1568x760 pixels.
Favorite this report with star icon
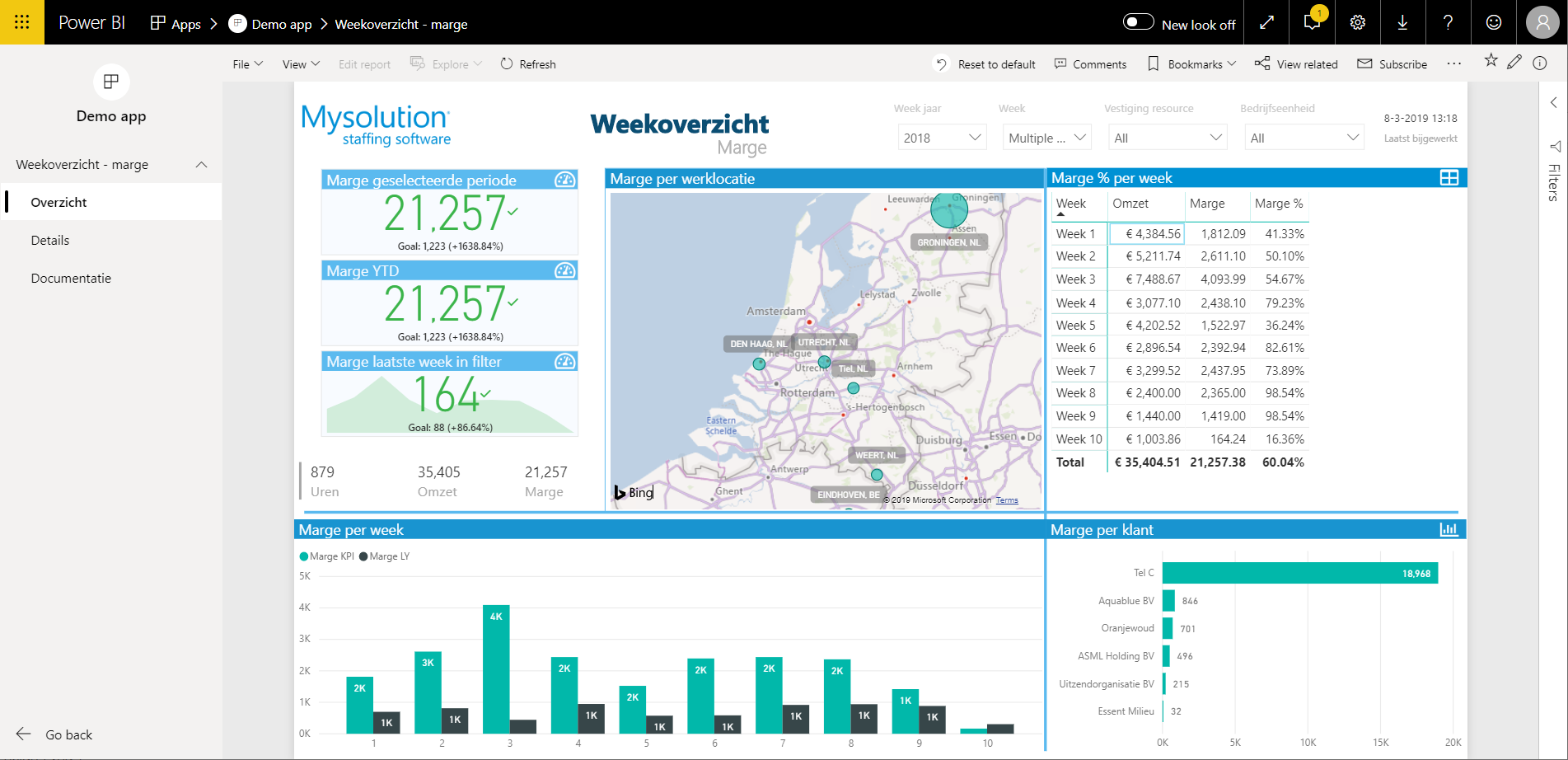click(x=1491, y=61)
